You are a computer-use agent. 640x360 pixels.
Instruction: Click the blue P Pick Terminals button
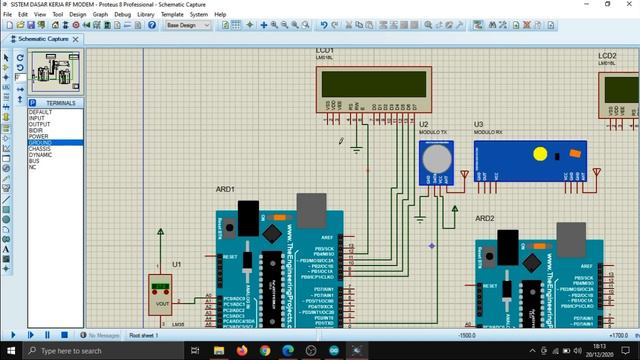click(33, 103)
